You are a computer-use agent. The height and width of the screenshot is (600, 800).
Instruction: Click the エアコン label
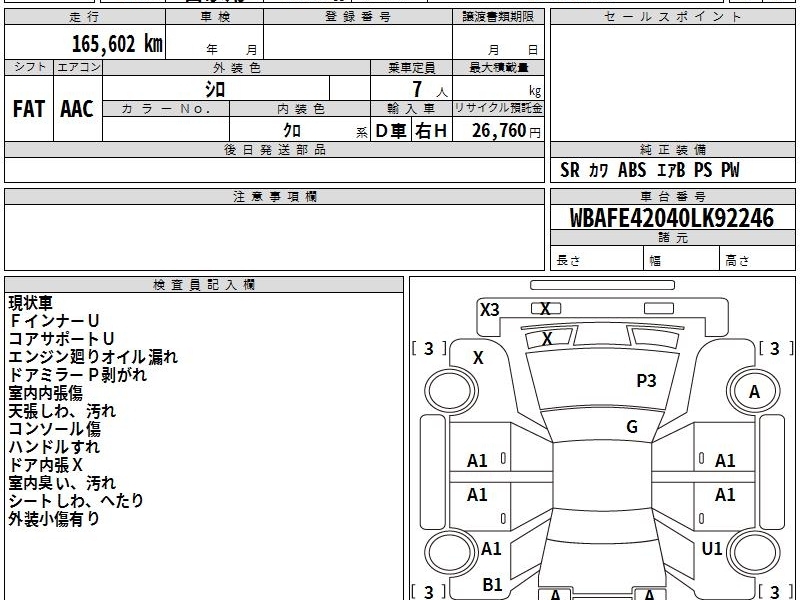[78, 67]
